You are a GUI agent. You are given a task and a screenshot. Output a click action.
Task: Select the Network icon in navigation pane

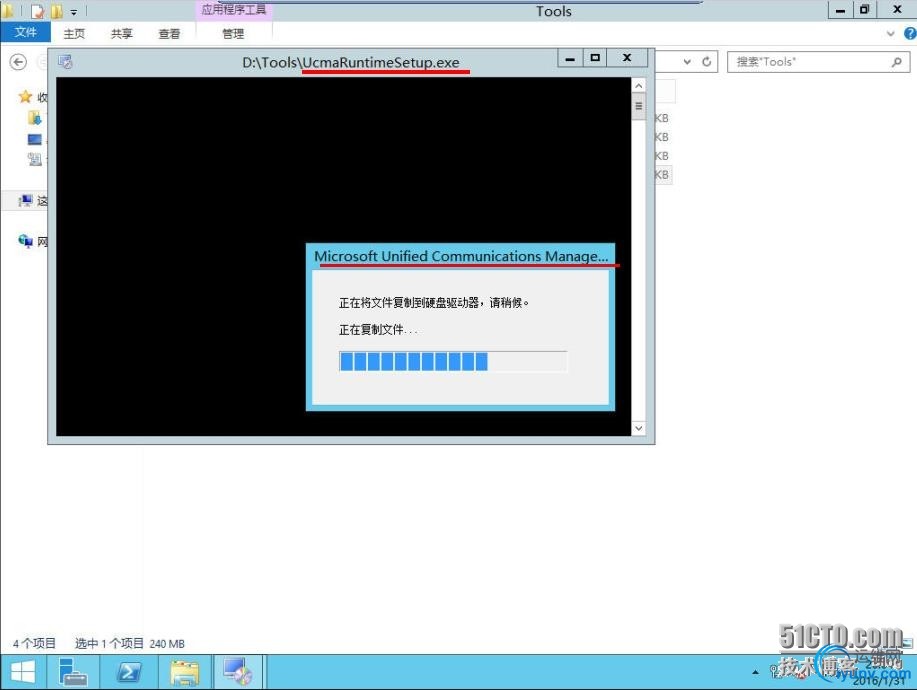coord(25,240)
